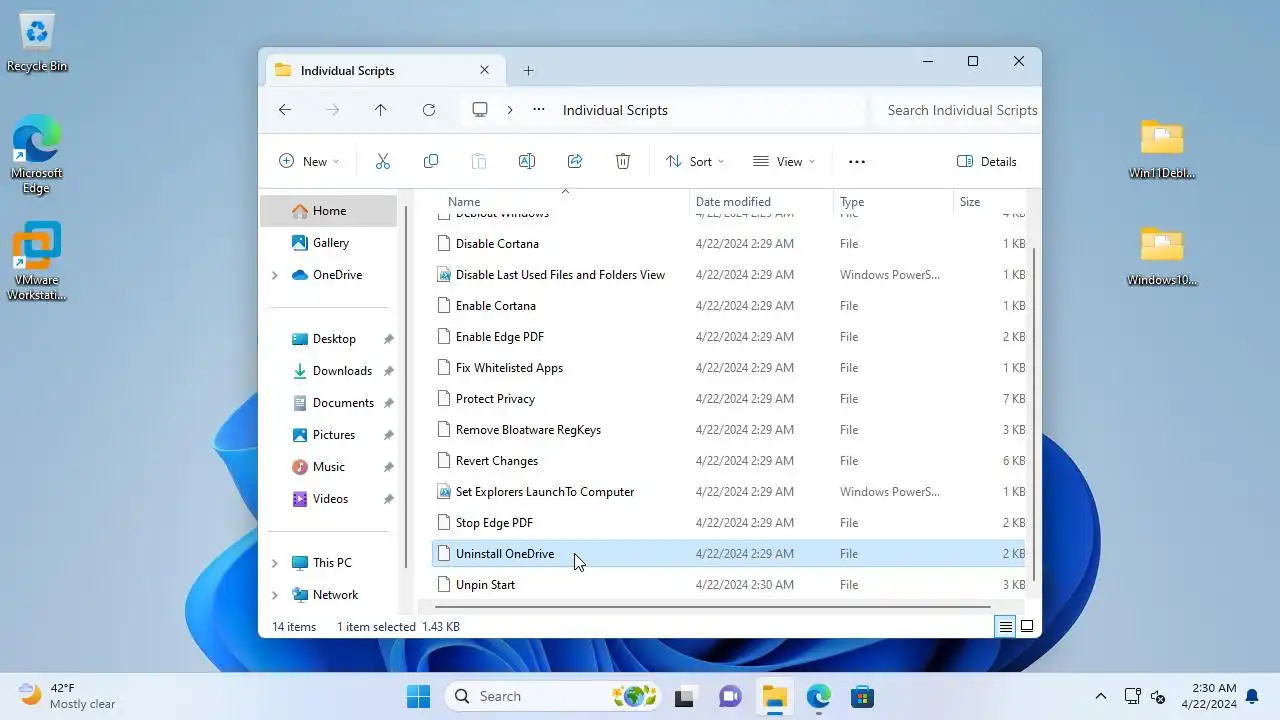Click the Cut scissors icon
The image size is (1280, 720).
382,161
